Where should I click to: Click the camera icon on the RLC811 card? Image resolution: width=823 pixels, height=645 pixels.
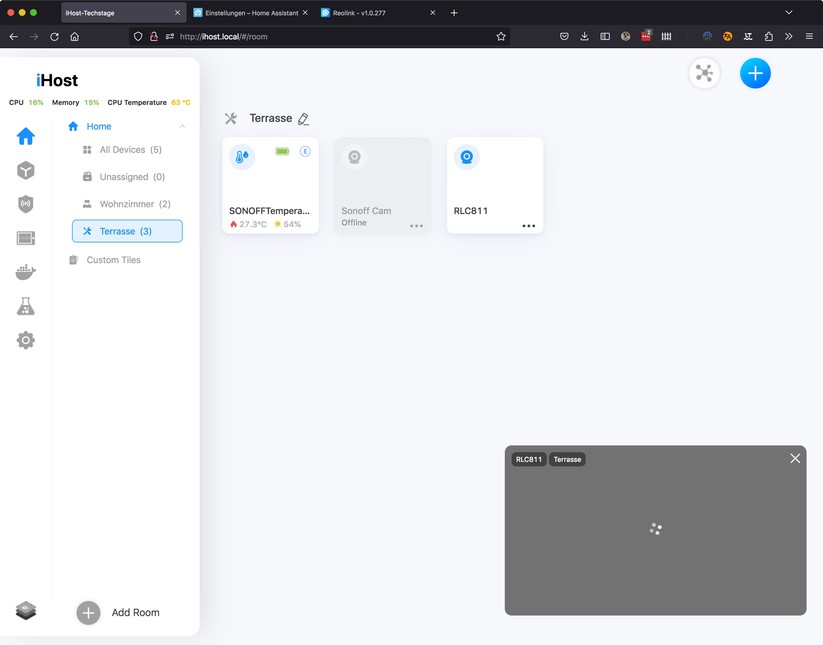pos(466,156)
